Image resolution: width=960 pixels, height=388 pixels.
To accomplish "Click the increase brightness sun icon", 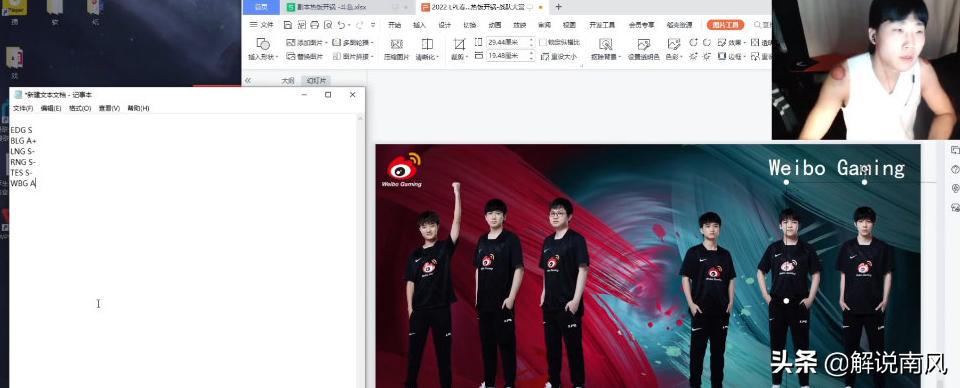I will click(693, 56).
